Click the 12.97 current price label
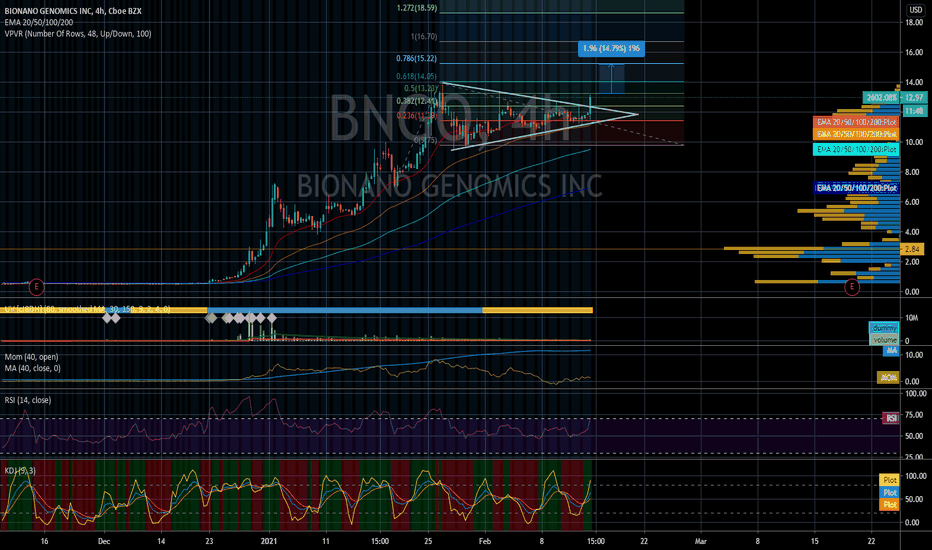 pos(914,98)
